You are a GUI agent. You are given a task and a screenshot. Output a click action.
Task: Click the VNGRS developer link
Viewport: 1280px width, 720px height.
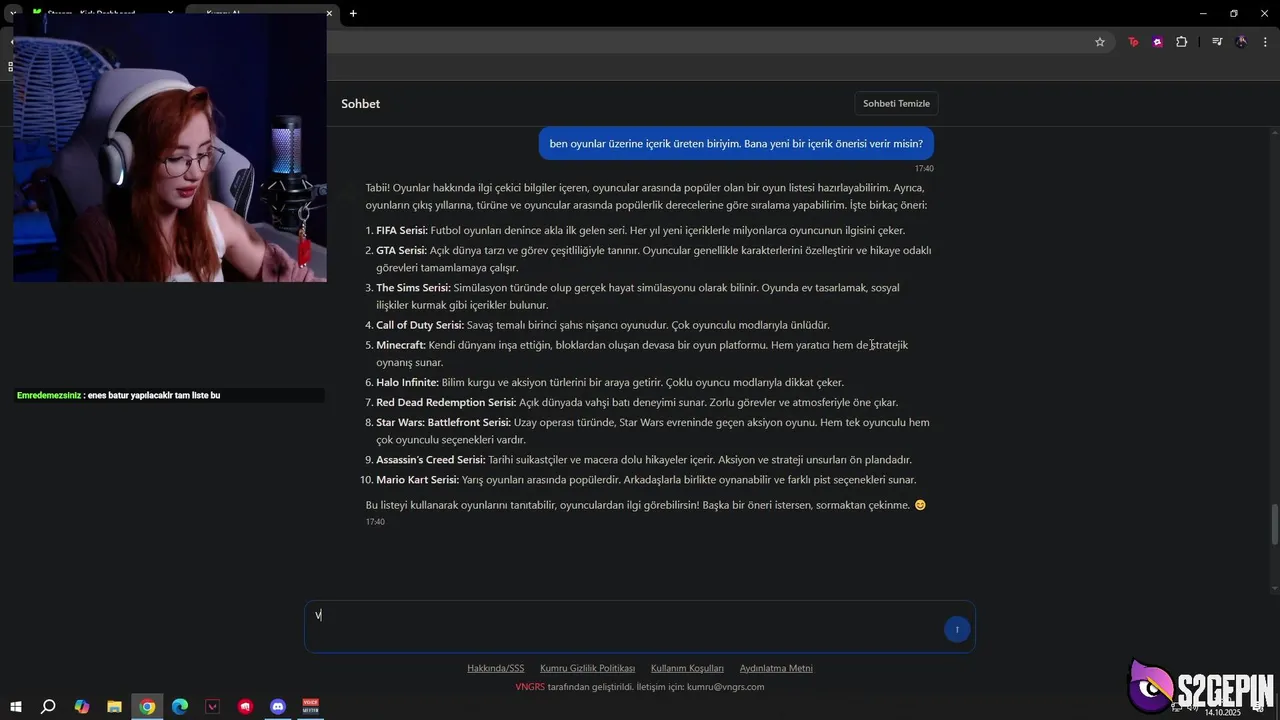(x=530, y=687)
